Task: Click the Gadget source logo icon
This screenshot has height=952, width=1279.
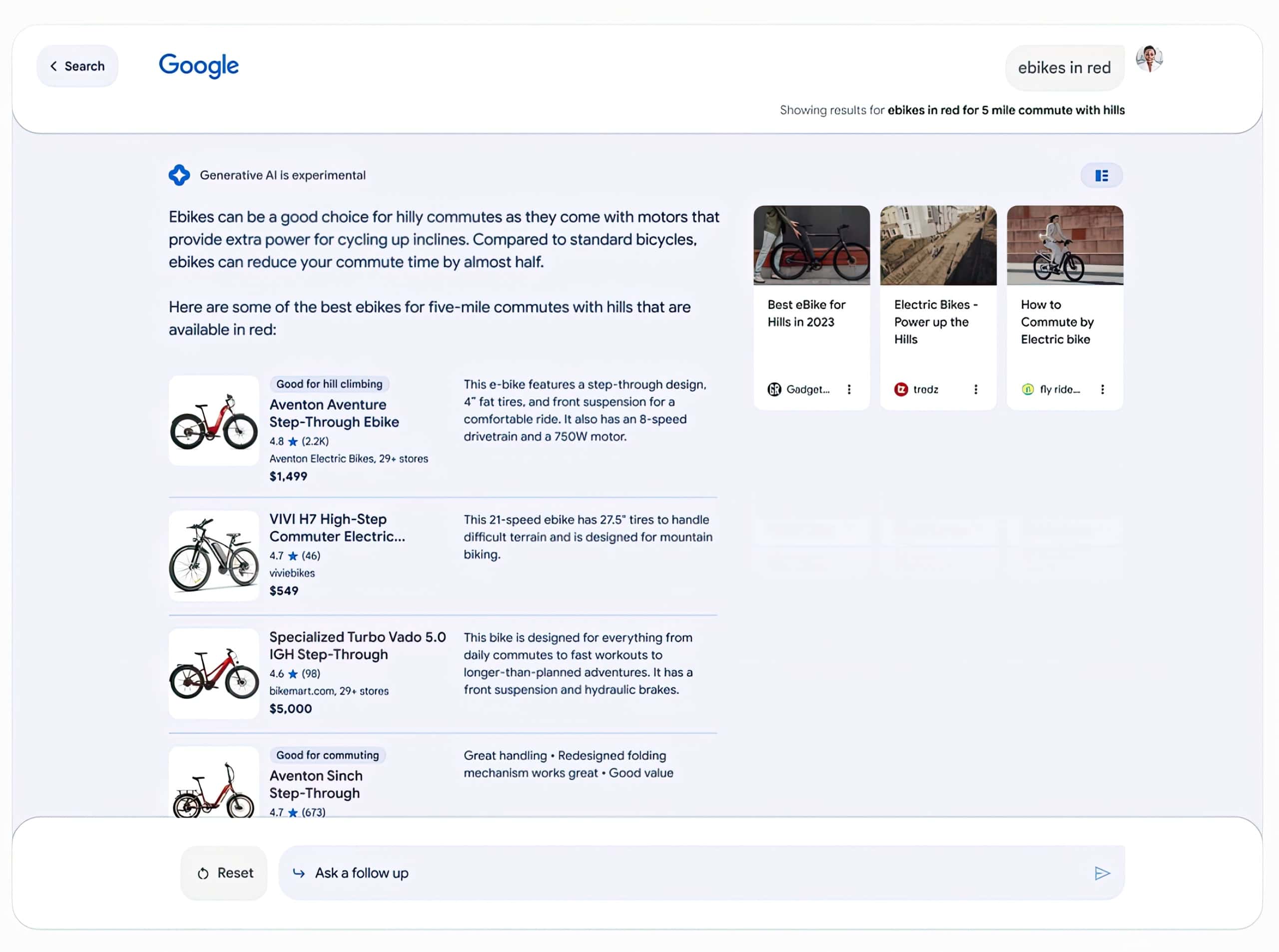Action: pos(774,390)
